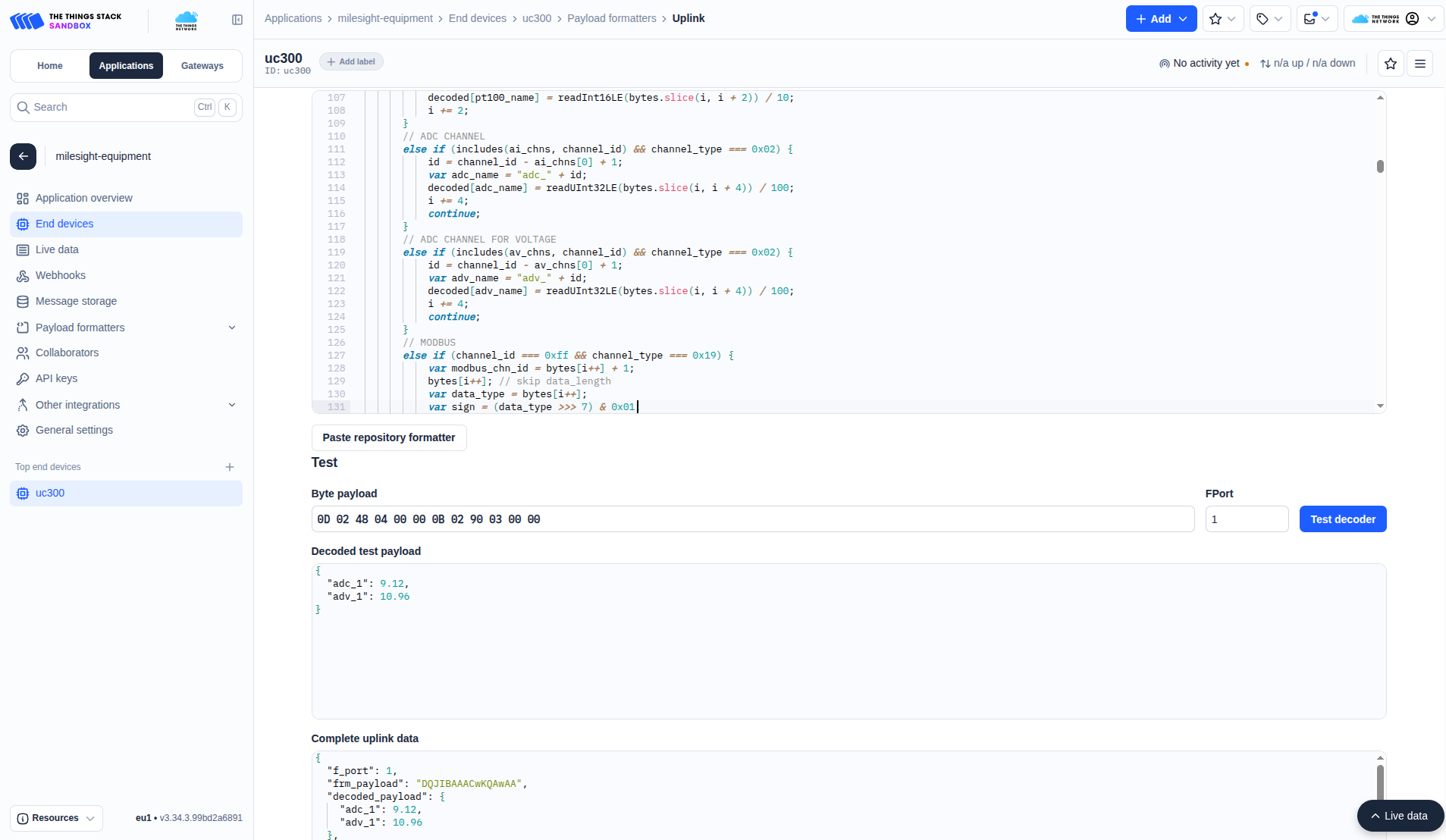Star the uc300 device bookmark icon
Image resolution: width=1446 pixels, height=840 pixels.
(1391, 64)
